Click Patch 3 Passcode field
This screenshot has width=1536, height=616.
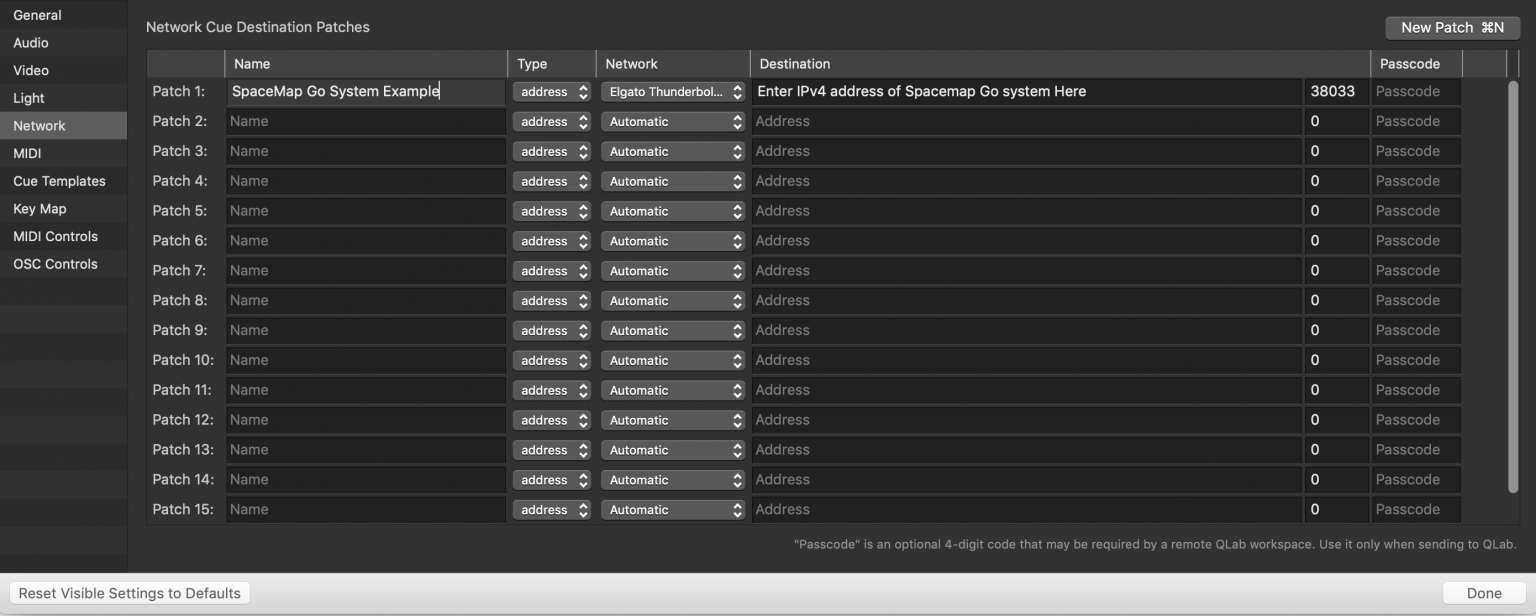[1416, 151]
